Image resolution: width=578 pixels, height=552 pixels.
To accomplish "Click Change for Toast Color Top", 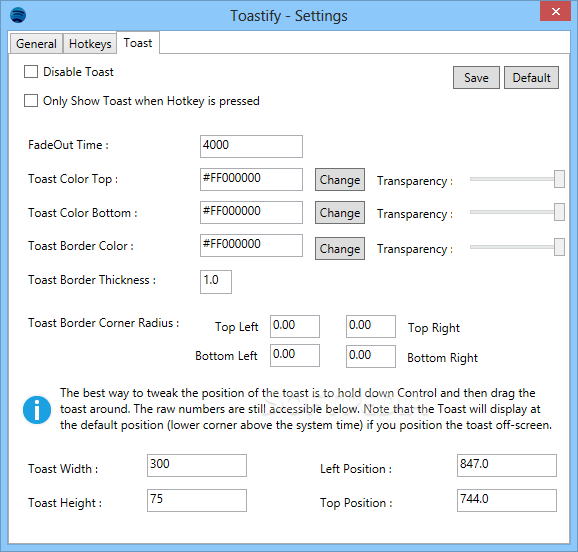I will (x=340, y=180).
